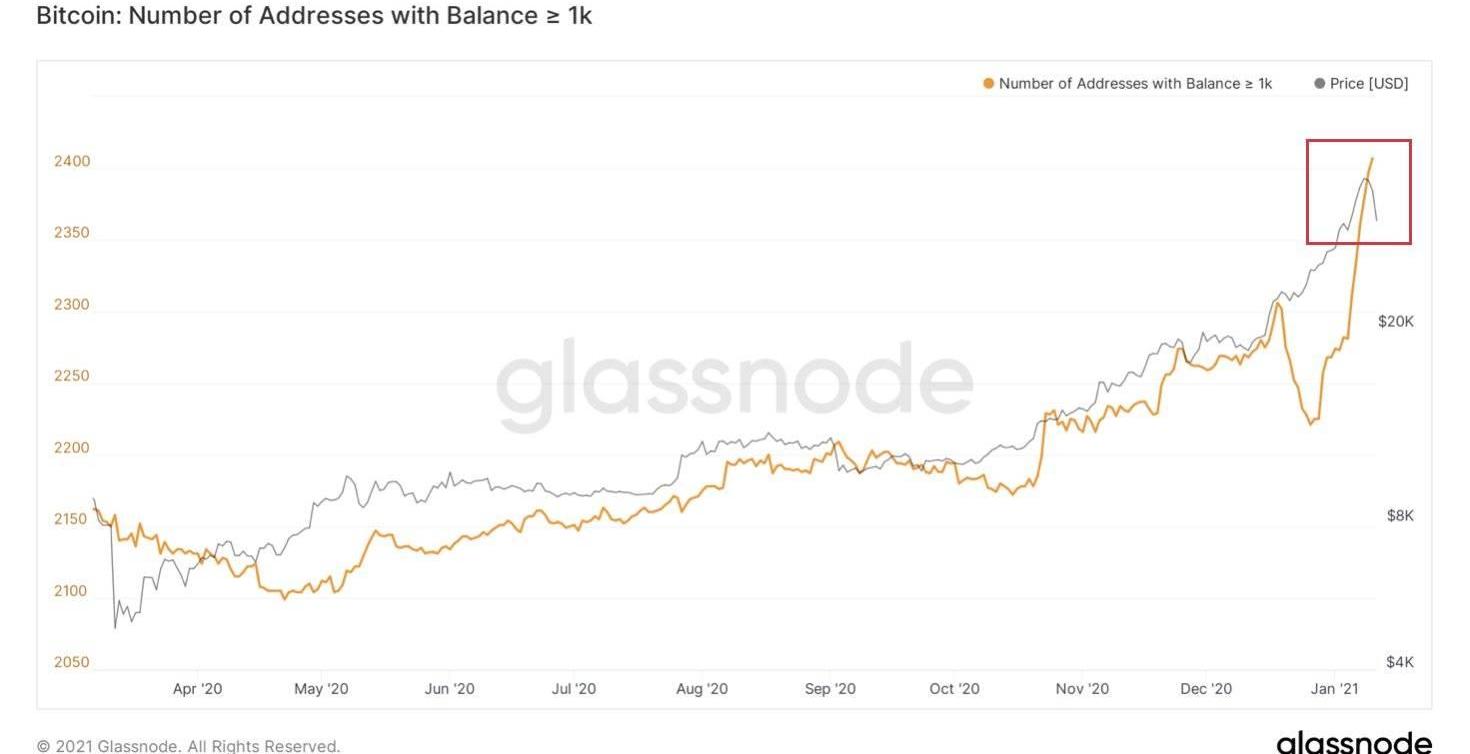The height and width of the screenshot is (754, 1470).
Task: Select the Nov '20 x-axis label
Action: 1082,689
